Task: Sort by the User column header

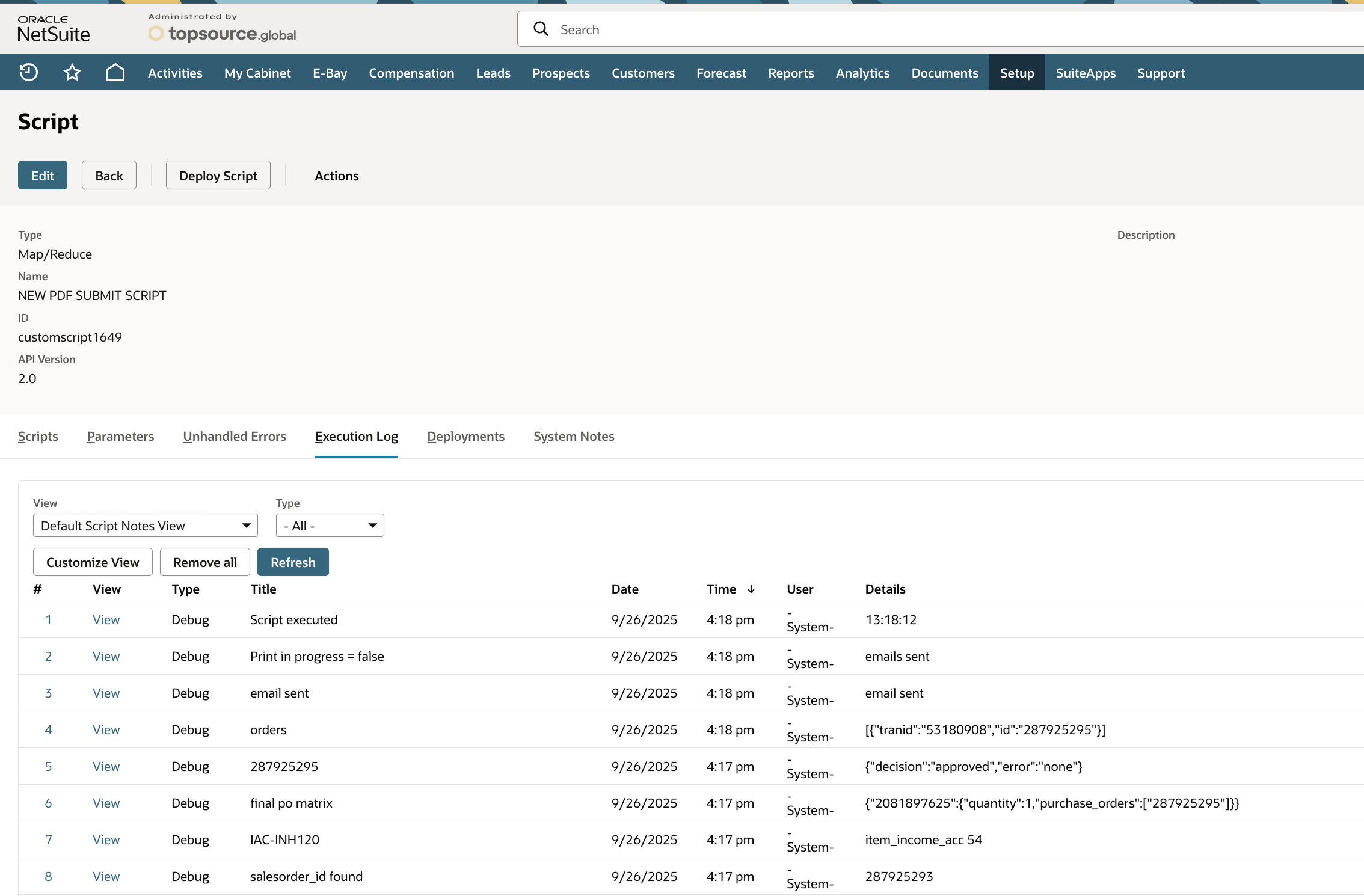Action: tap(800, 589)
